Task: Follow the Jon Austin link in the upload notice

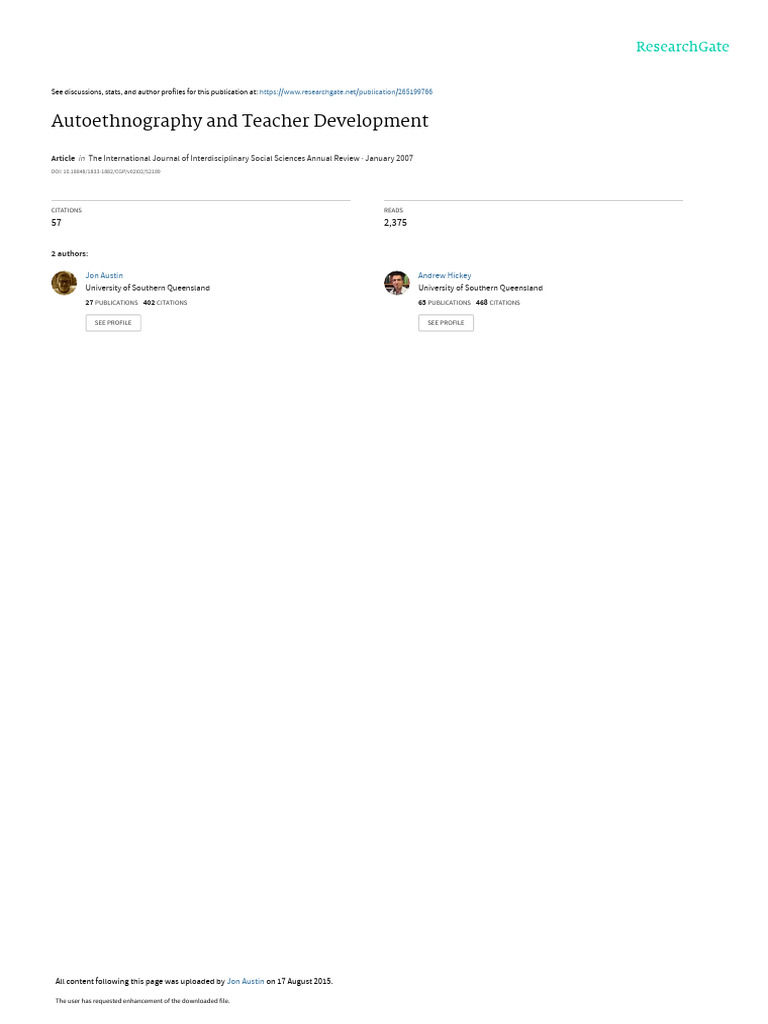Action: [246, 981]
